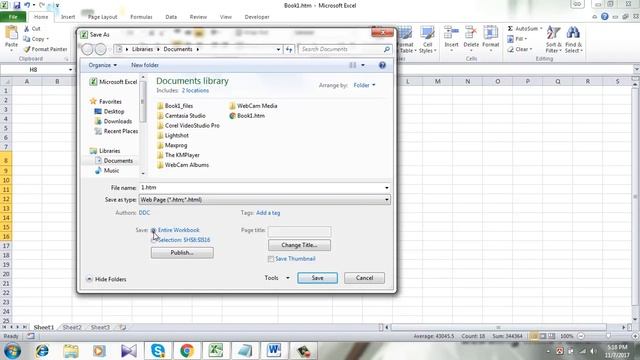Click Add a tag link
Screen dimensions: 640x360
(x=268, y=213)
